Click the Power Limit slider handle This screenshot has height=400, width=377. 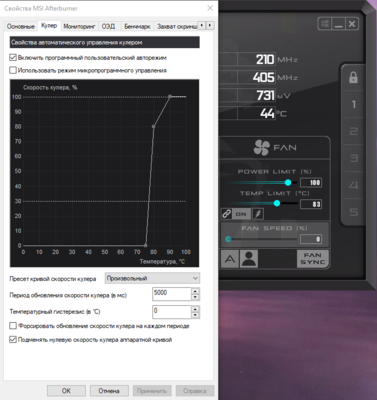point(288,182)
